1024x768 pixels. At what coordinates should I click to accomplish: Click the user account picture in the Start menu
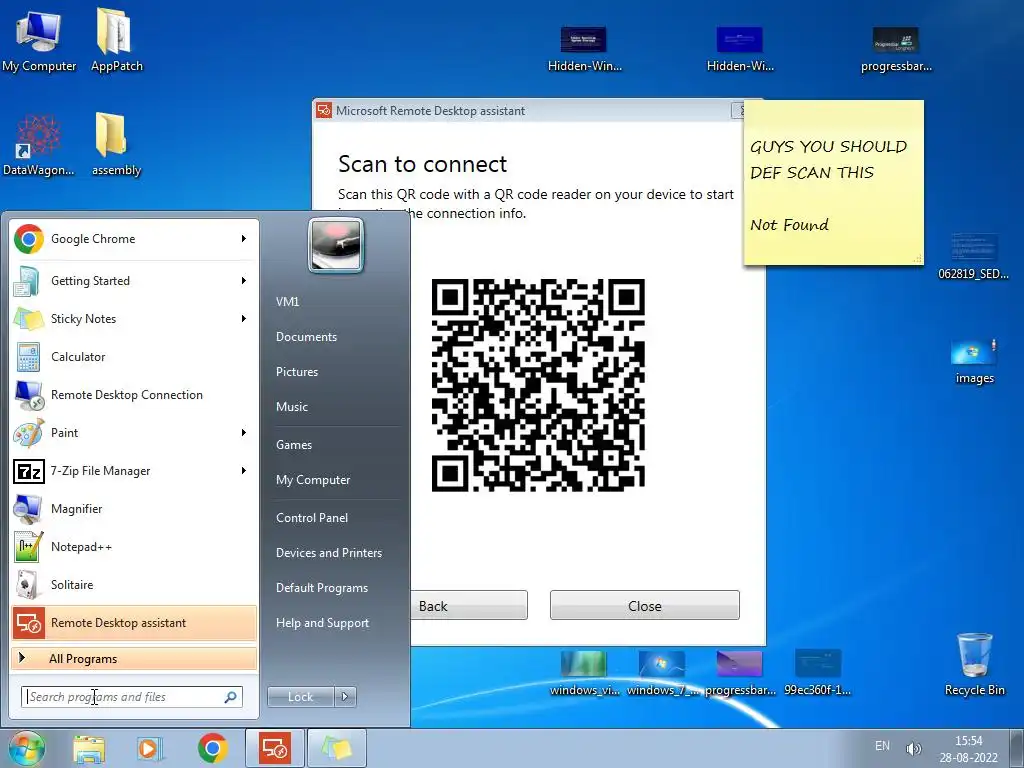point(336,246)
